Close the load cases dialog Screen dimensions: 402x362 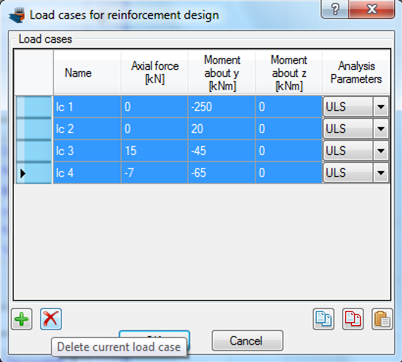click(372, 9)
